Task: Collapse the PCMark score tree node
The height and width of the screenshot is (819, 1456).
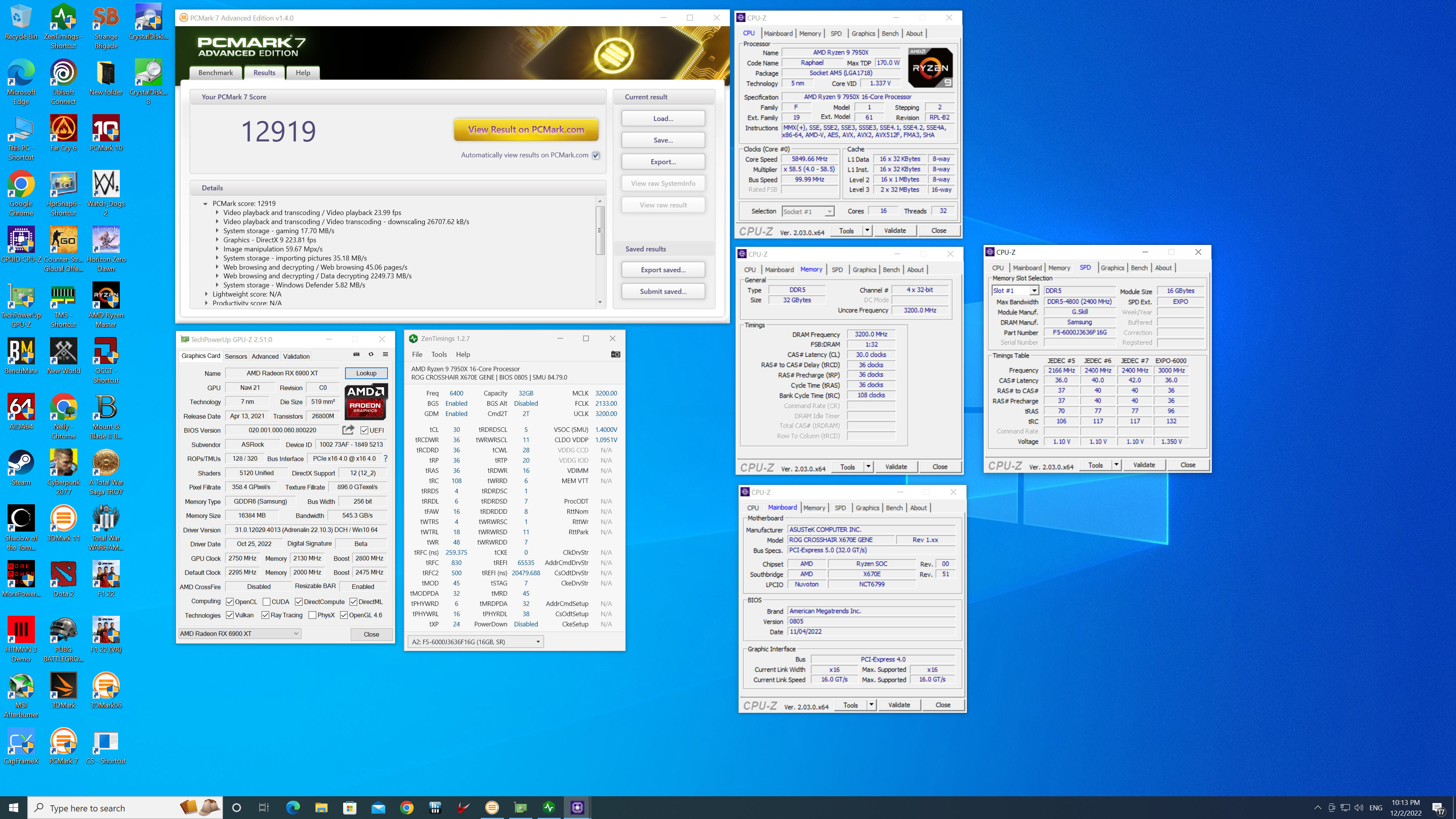Action: click(x=205, y=204)
